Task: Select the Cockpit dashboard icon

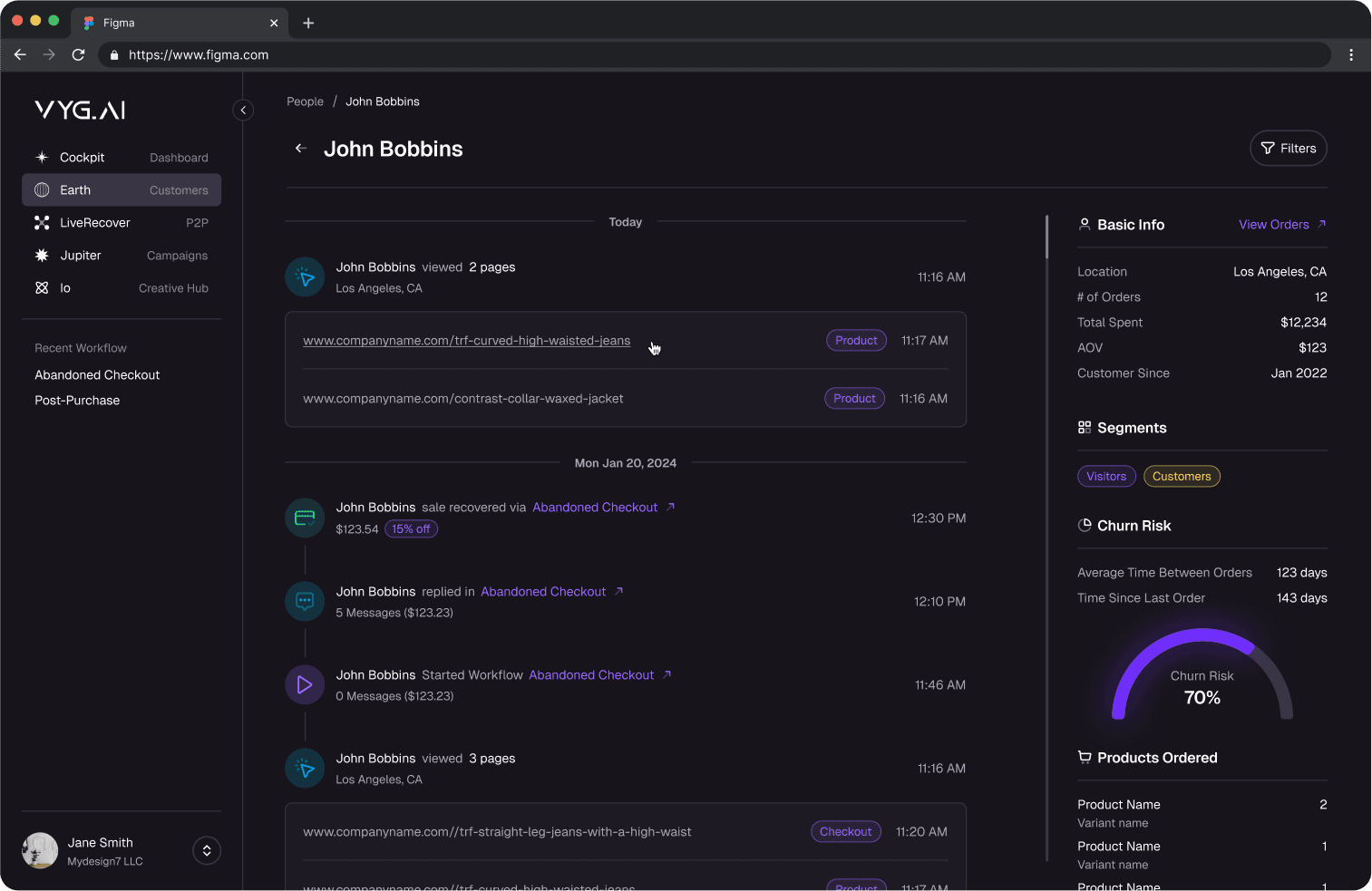Action: [x=42, y=157]
